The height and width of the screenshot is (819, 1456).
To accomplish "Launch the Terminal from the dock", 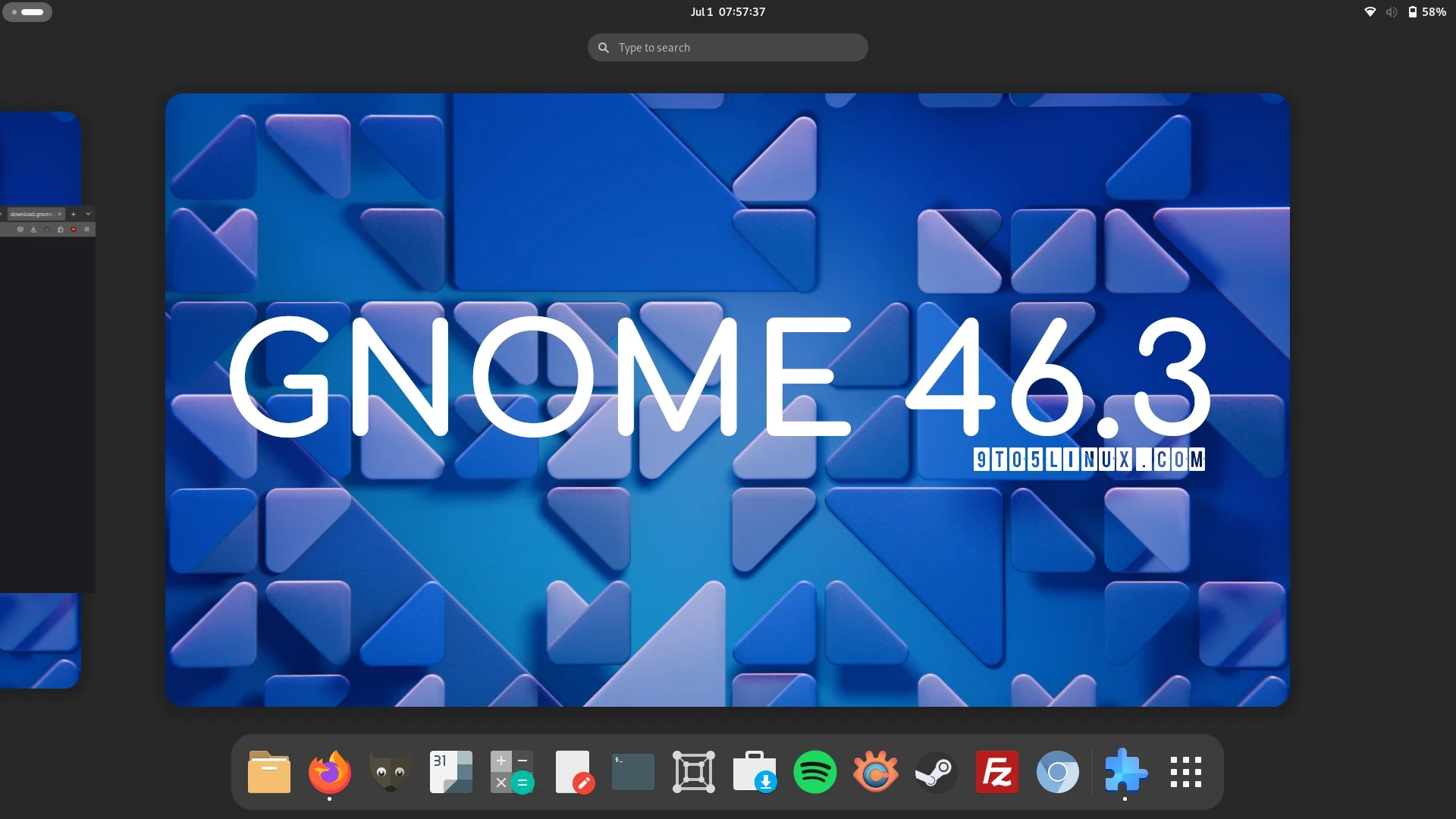I will [x=633, y=772].
